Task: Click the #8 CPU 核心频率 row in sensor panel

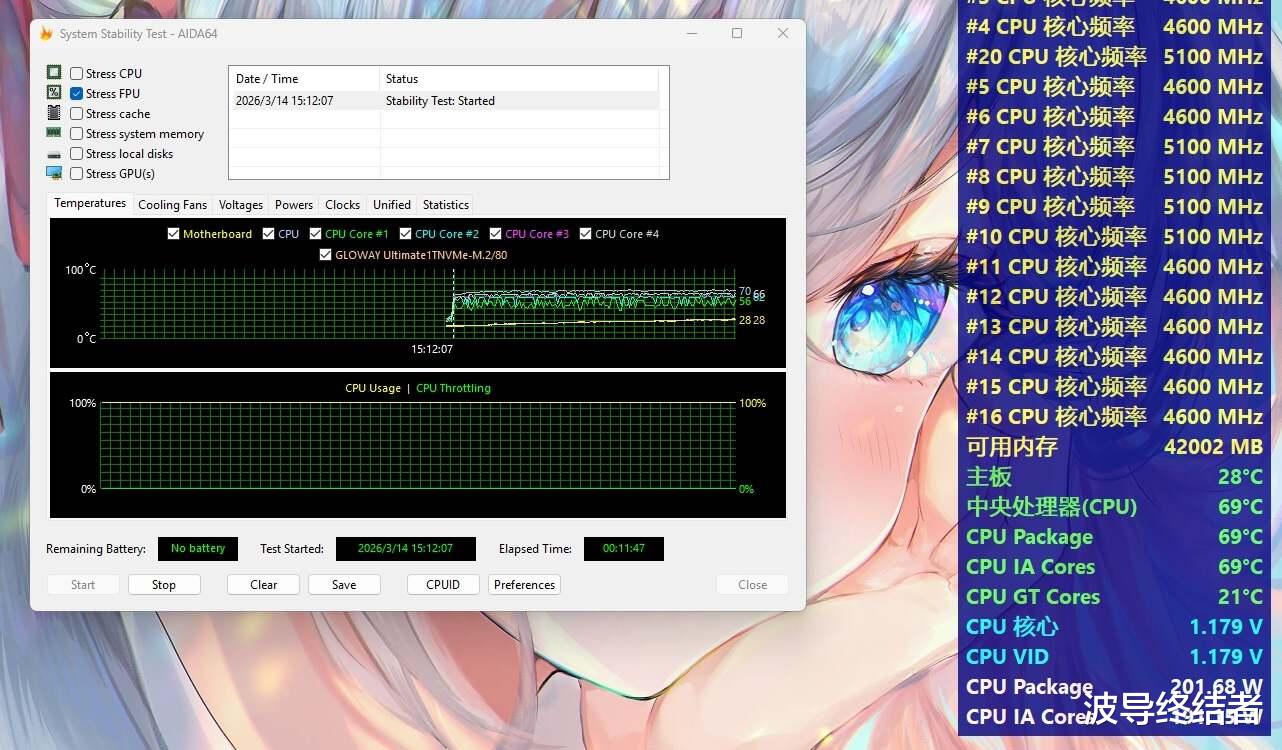Action: tap(1115, 177)
